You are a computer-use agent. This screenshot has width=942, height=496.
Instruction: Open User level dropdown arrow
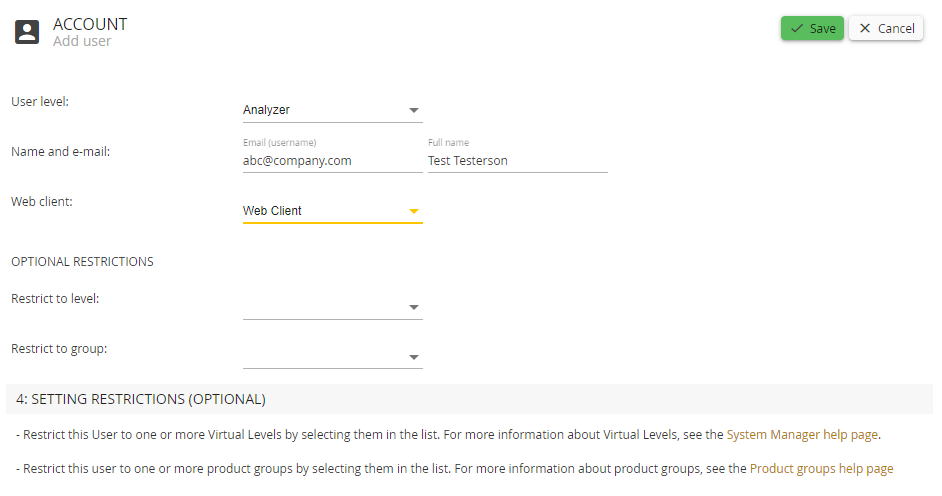tap(413, 110)
